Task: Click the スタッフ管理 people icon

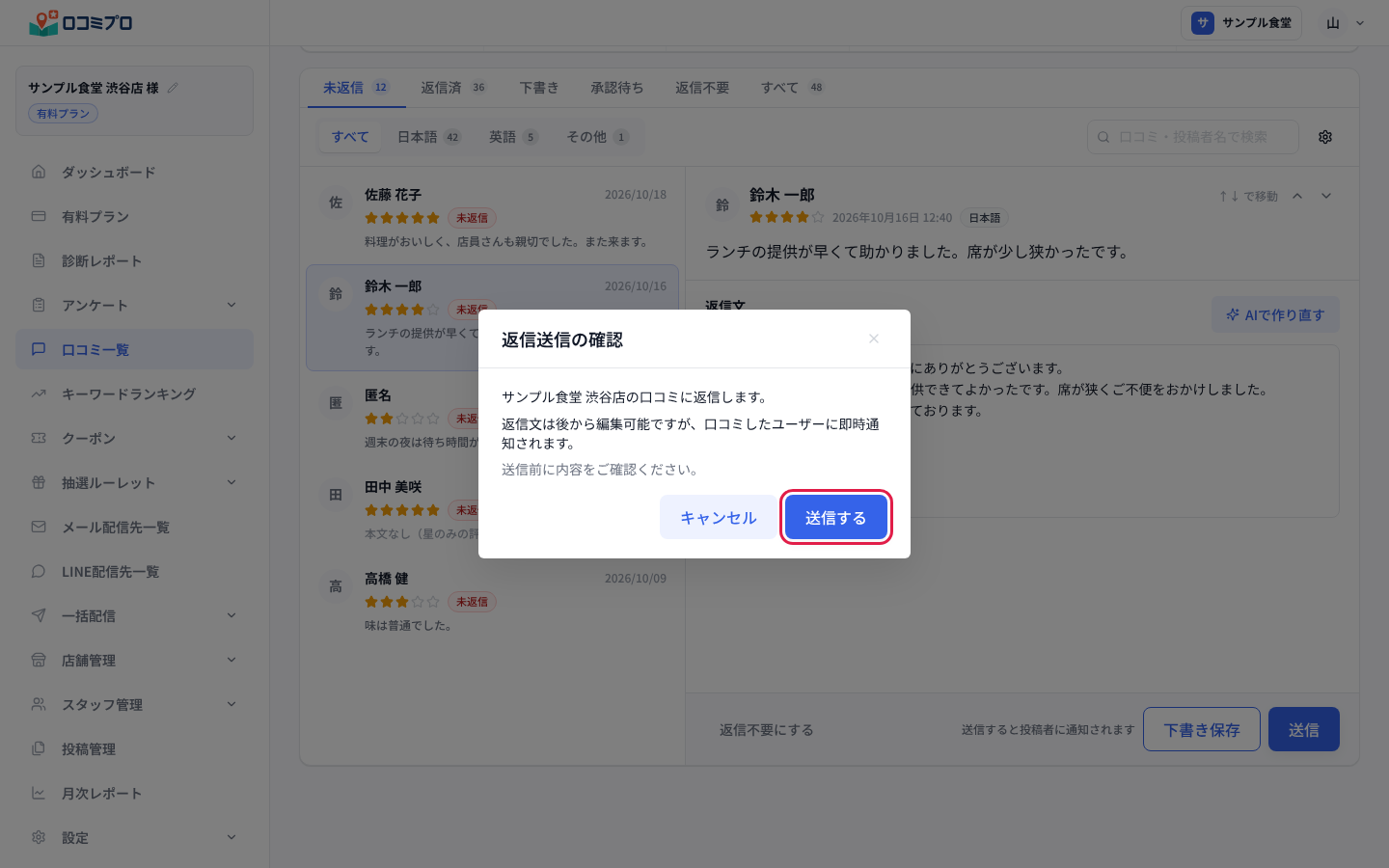Action: click(x=39, y=704)
